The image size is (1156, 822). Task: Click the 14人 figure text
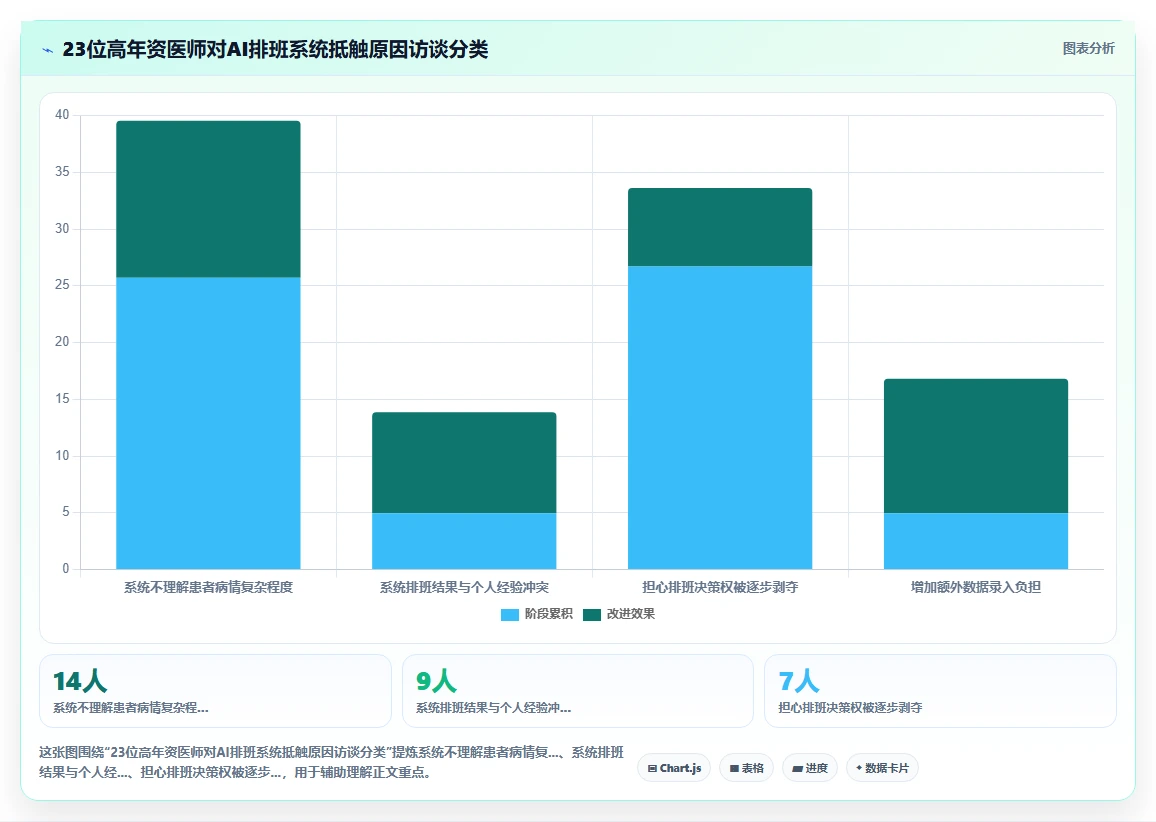point(80,681)
